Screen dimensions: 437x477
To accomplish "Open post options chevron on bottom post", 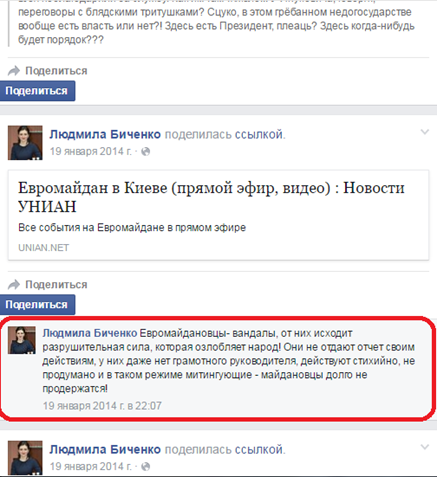I will pos(425,447).
